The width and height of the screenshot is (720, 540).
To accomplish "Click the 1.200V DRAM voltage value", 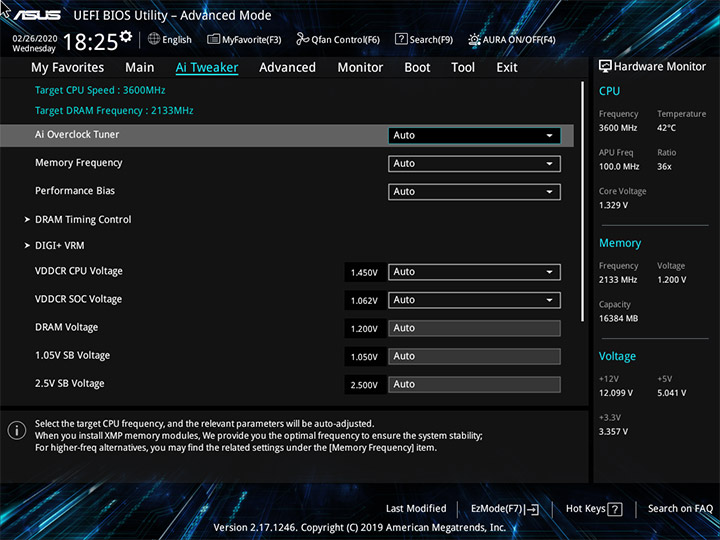I will 364,329.
